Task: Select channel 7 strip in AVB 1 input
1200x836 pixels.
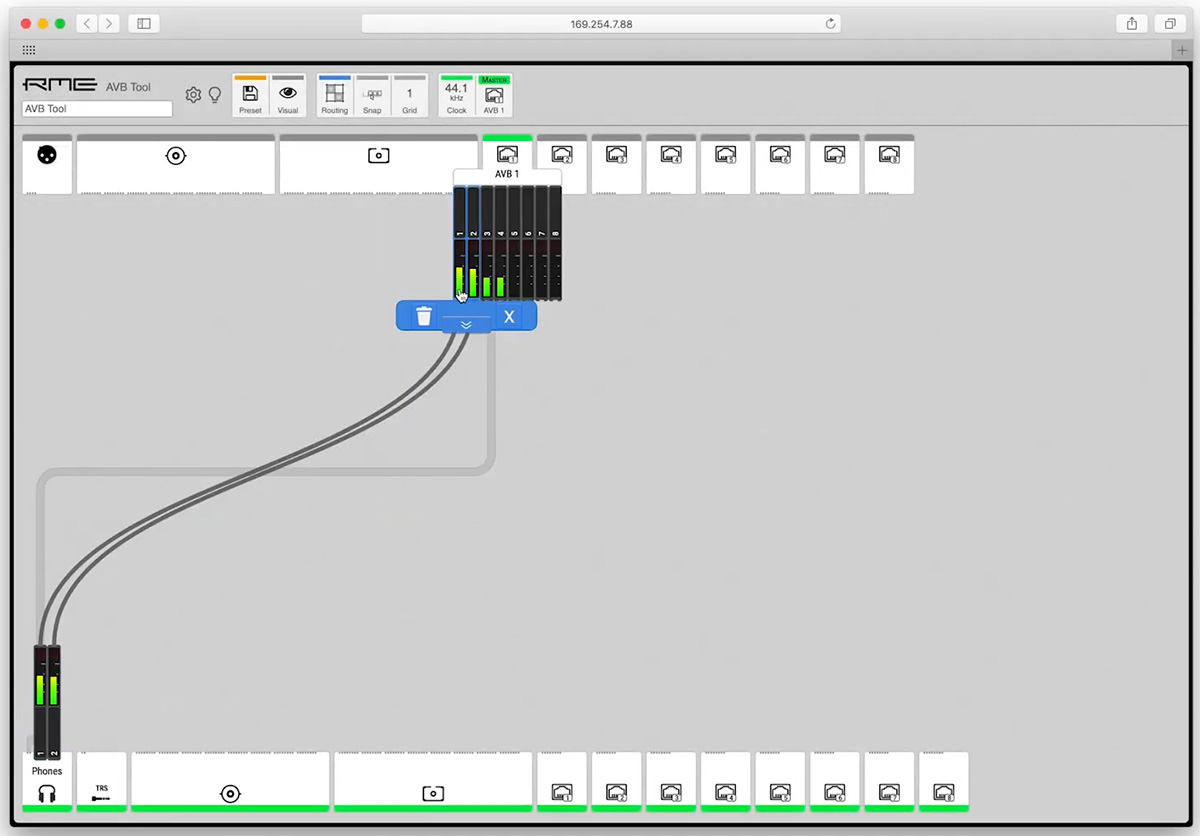Action: pos(541,243)
